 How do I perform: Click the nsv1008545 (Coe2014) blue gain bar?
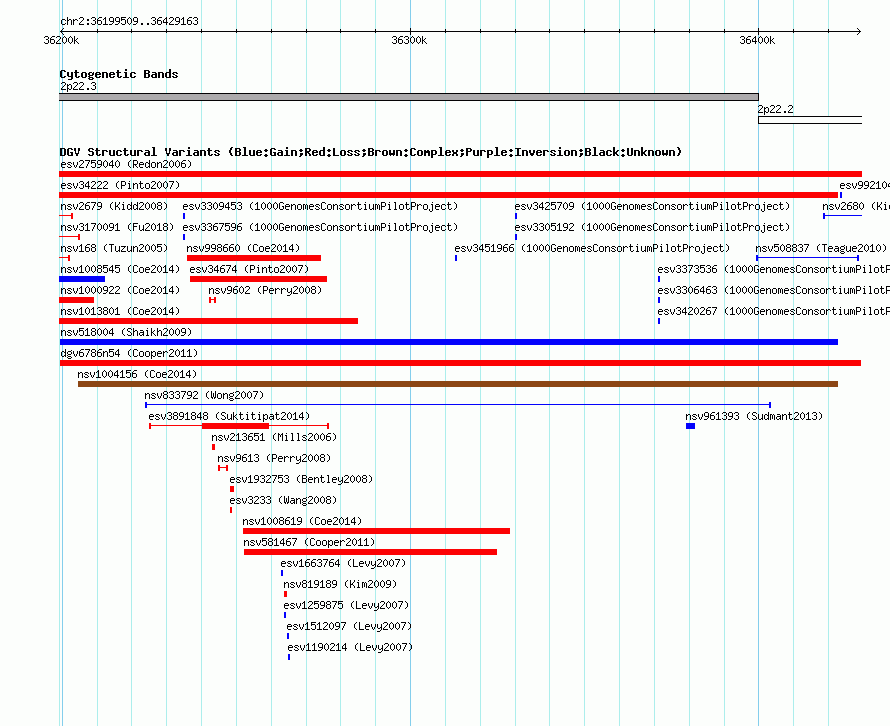coord(82,279)
